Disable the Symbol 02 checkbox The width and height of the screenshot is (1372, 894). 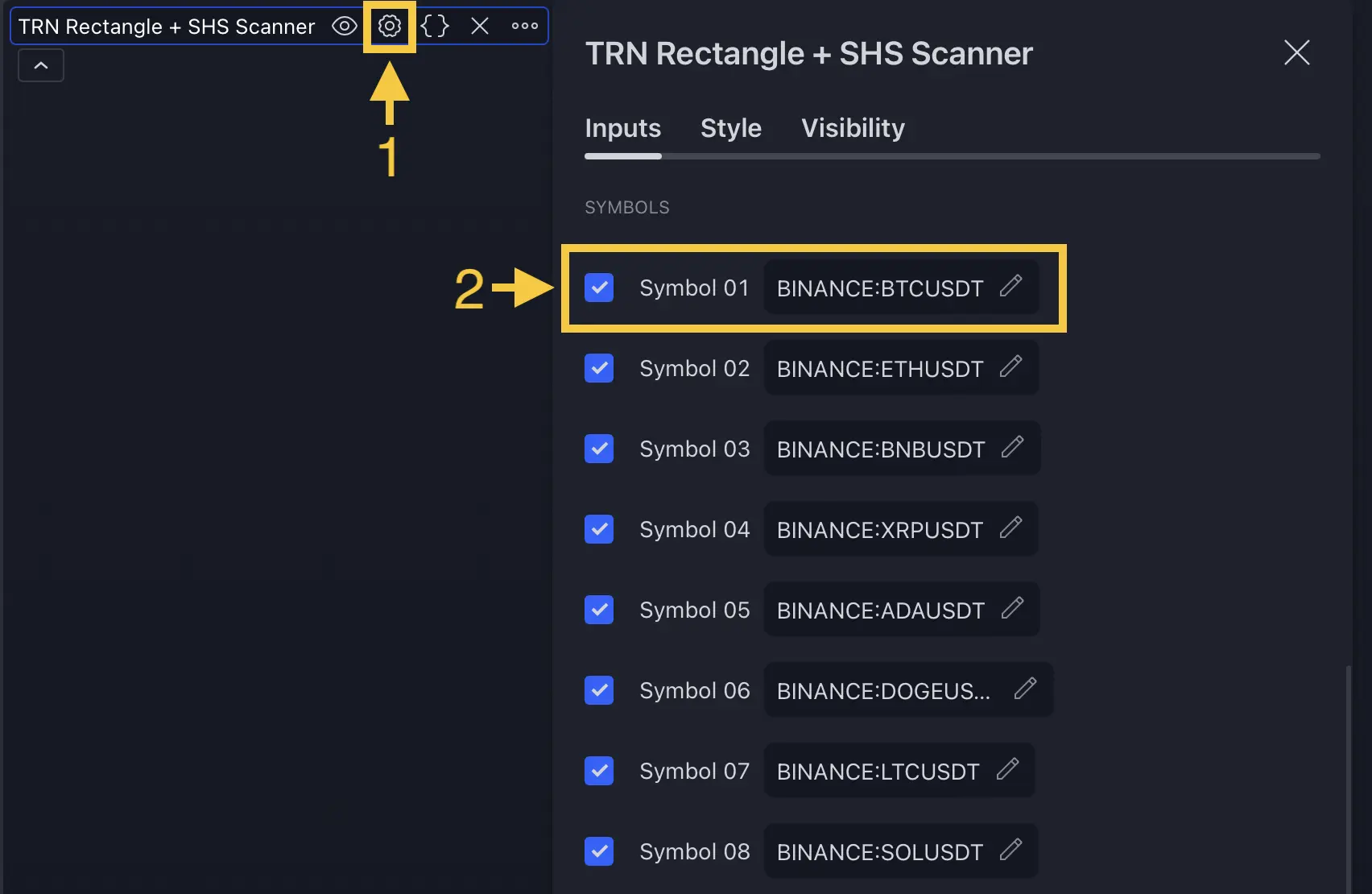tap(599, 368)
